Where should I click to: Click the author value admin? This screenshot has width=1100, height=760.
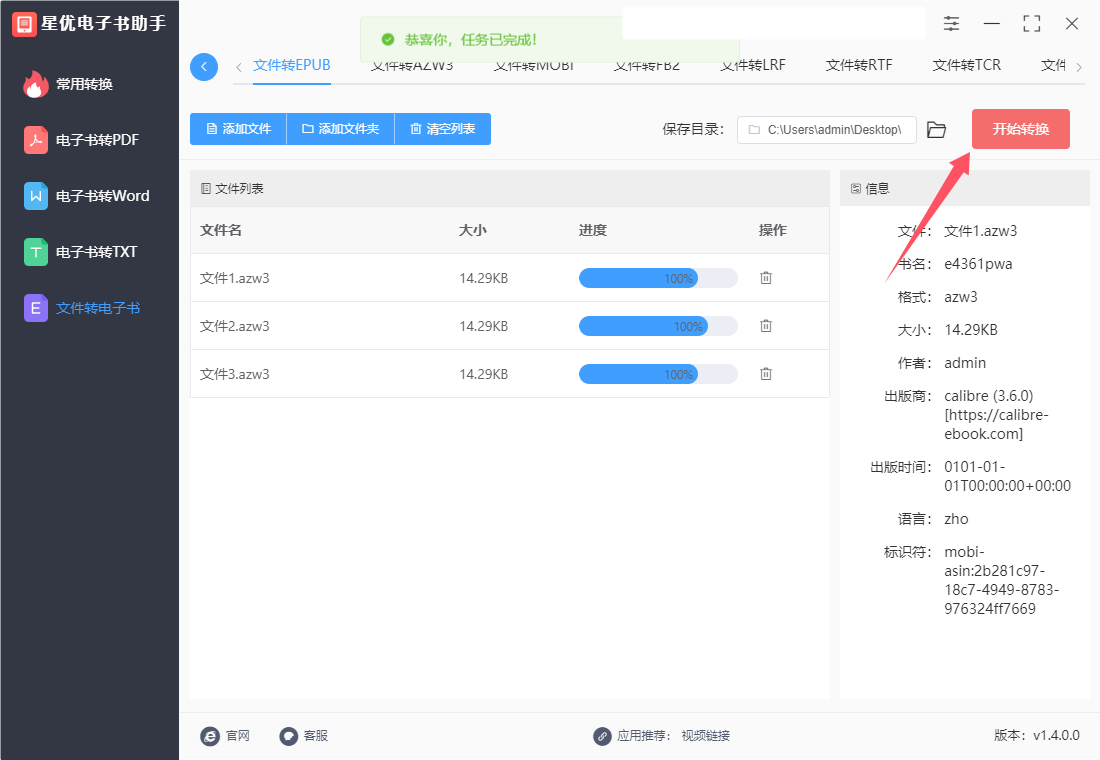click(965, 364)
